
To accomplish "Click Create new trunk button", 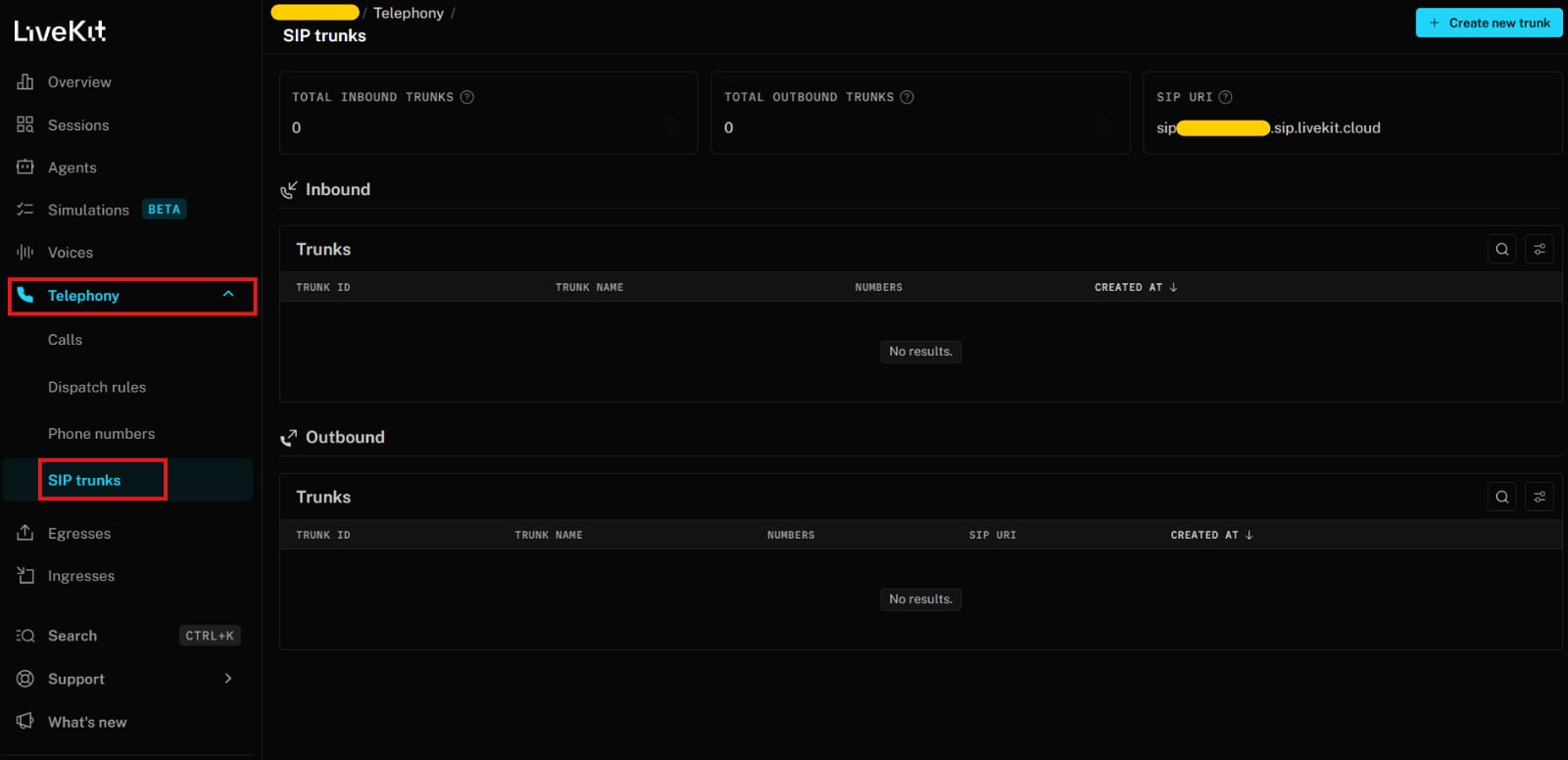I will pyautogui.click(x=1489, y=23).
